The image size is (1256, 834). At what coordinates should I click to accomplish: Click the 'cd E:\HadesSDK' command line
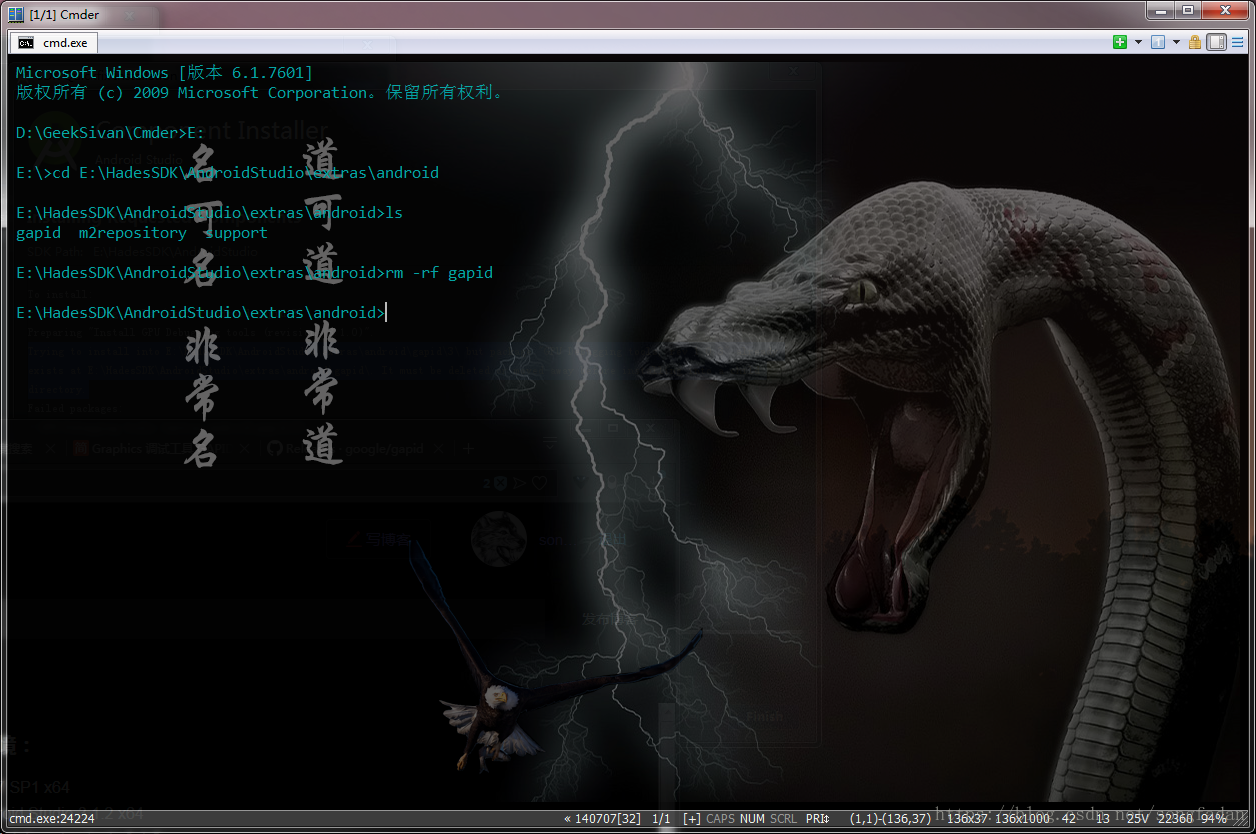pos(227,172)
